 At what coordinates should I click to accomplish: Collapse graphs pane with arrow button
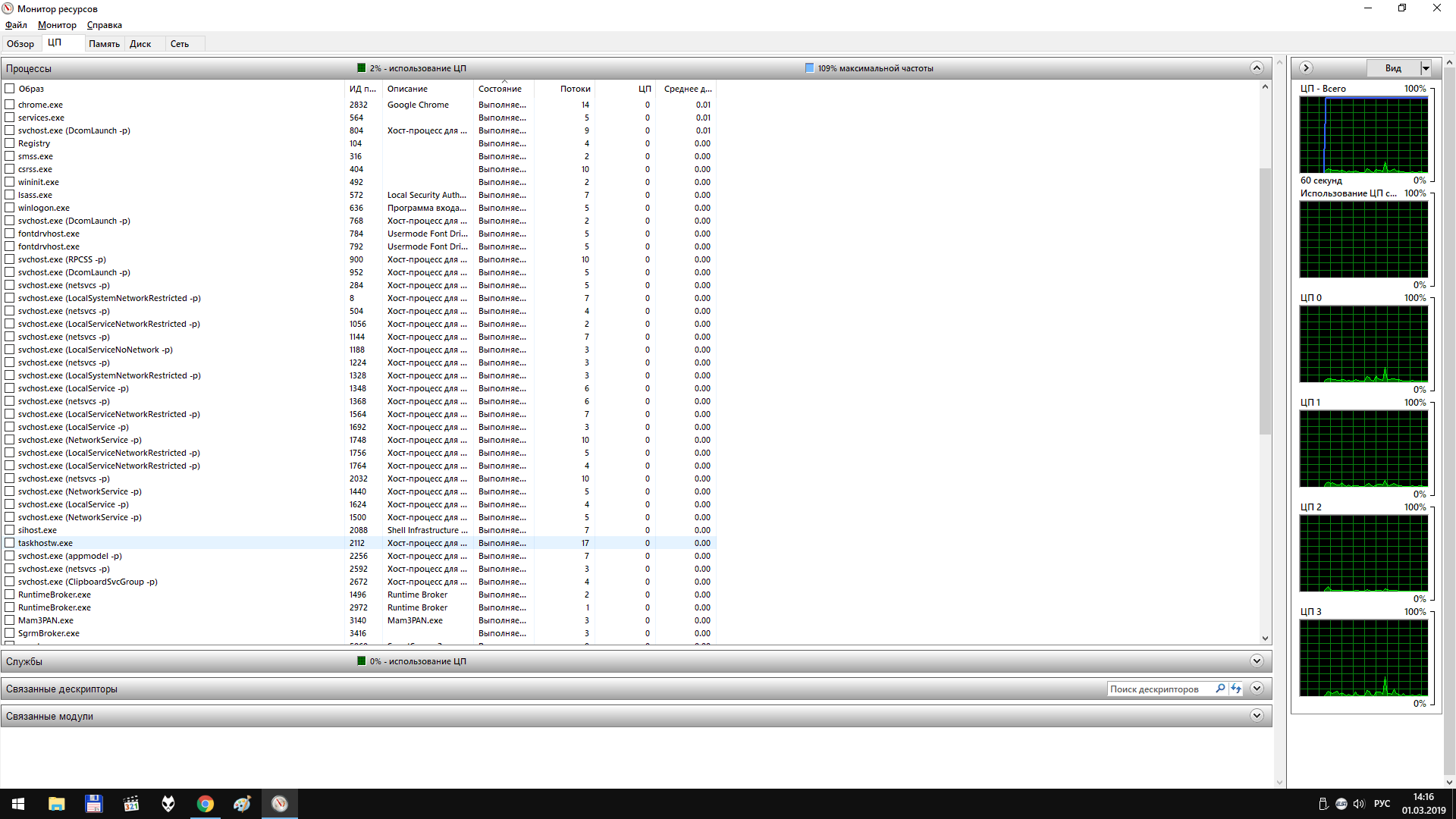(1306, 68)
